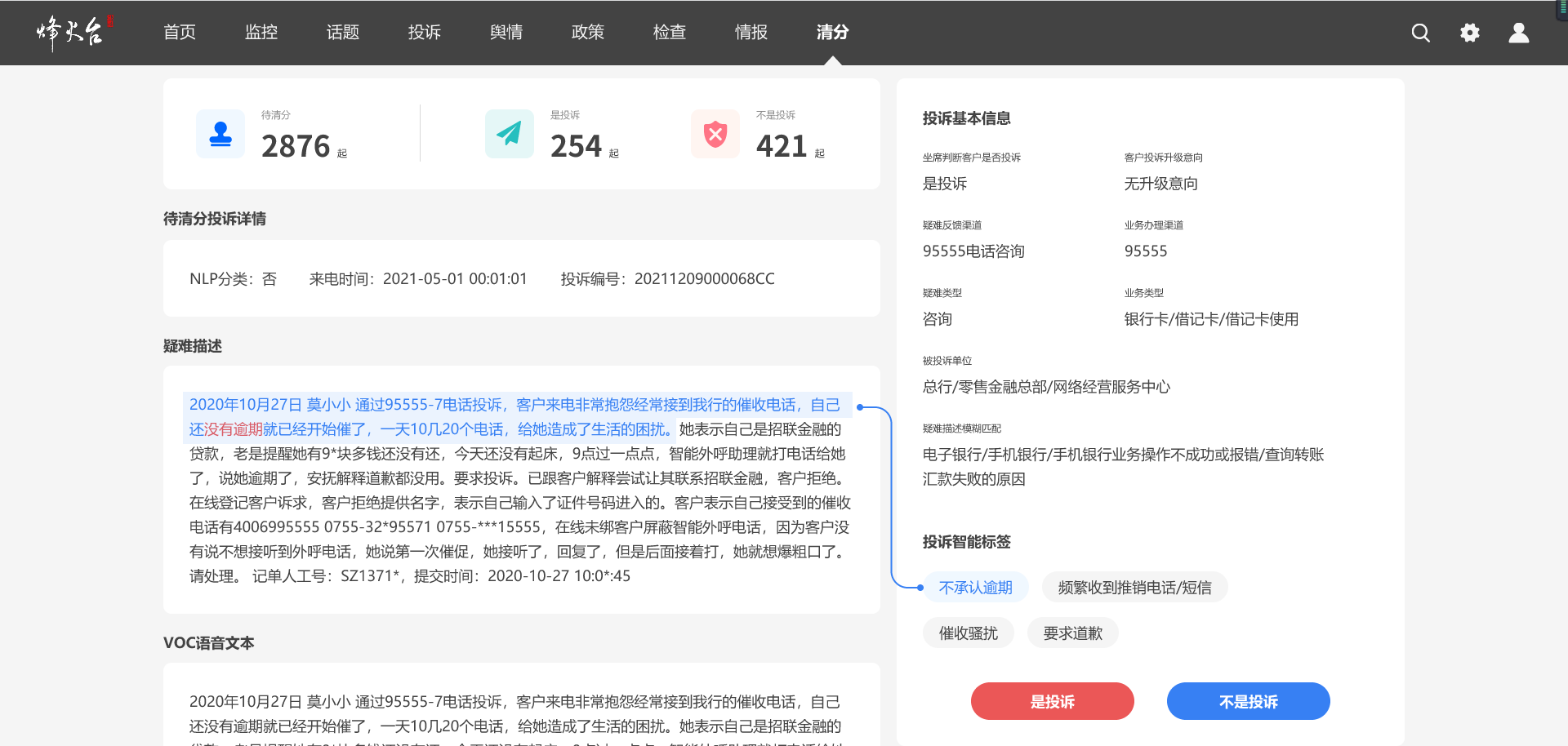This screenshot has width=1568, height=746.
Task: Click the 烽火台 logo
Action: tap(72, 32)
